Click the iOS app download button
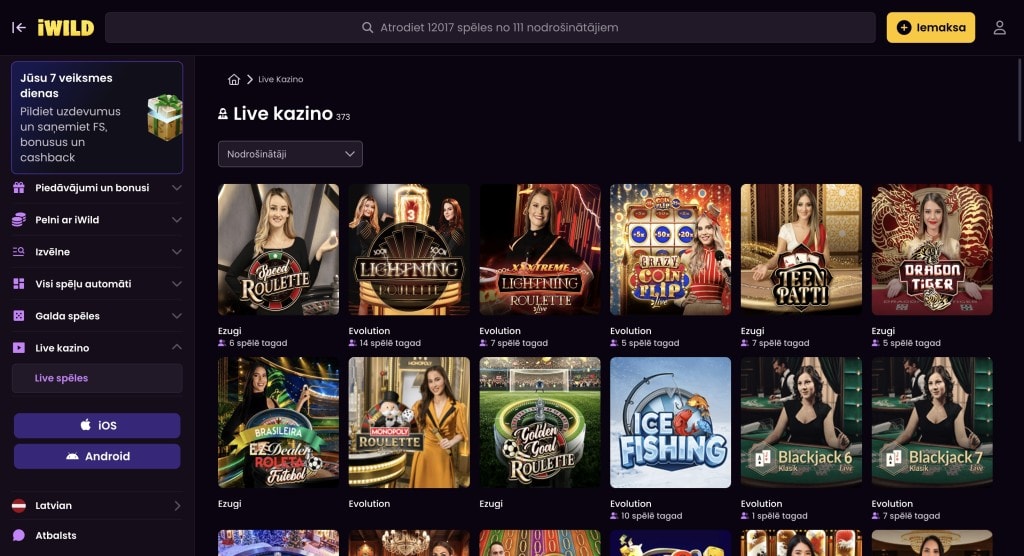Screen dimensions: 1024x556 point(97,425)
